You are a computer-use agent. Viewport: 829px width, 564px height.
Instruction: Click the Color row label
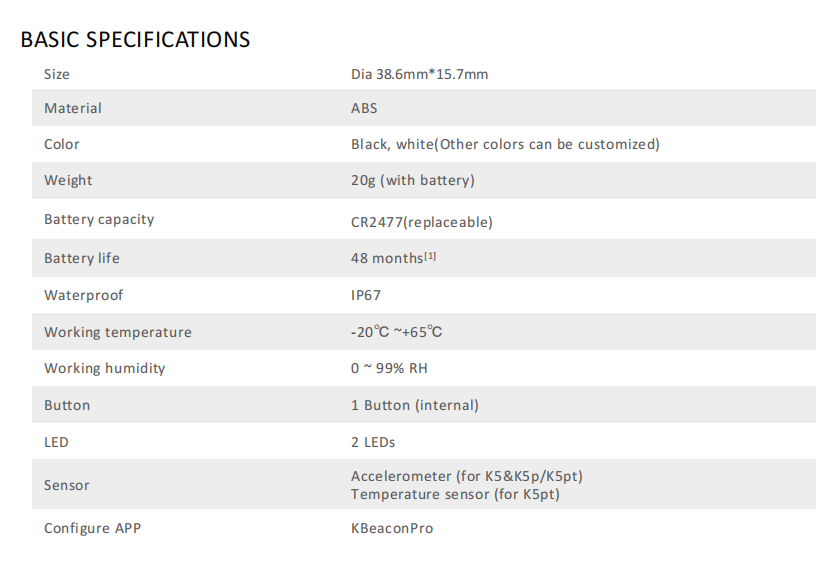point(62,144)
